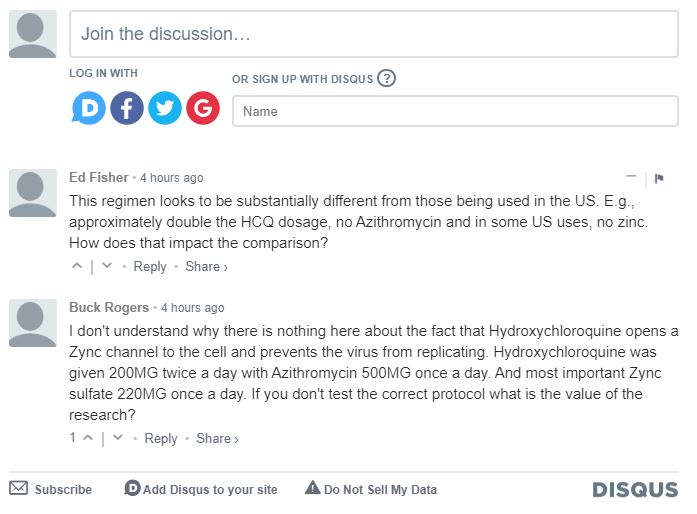Log in with Facebook icon
This screenshot has width=697, height=514.
coord(127,108)
